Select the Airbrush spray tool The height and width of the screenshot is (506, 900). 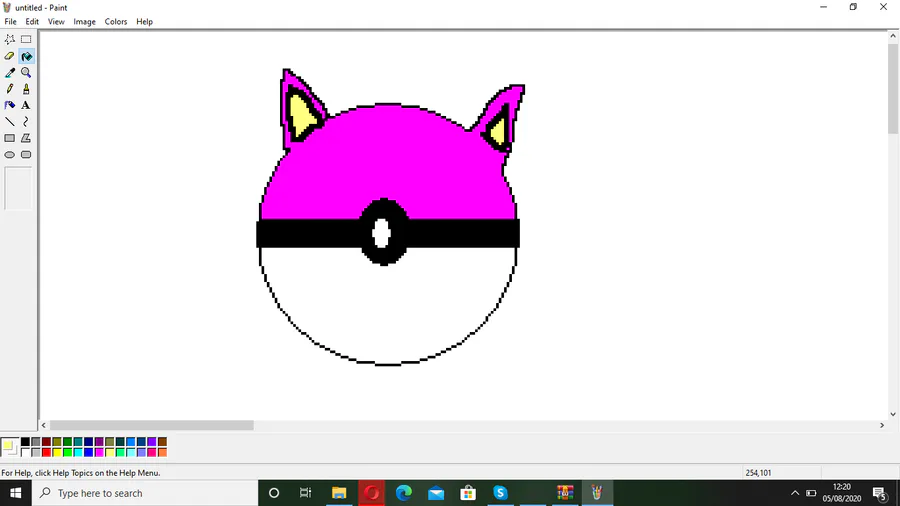10,105
